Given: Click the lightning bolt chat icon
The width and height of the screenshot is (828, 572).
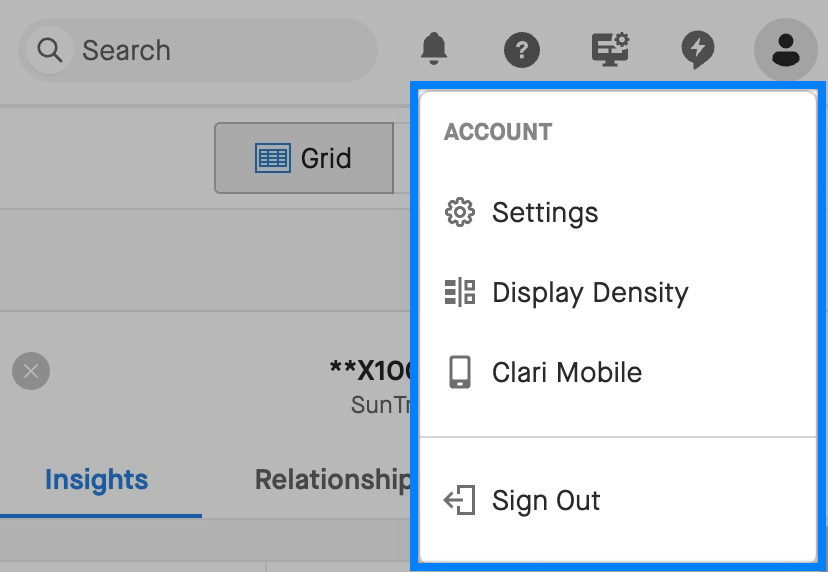Looking at the screenshot, I should [698, 50].
